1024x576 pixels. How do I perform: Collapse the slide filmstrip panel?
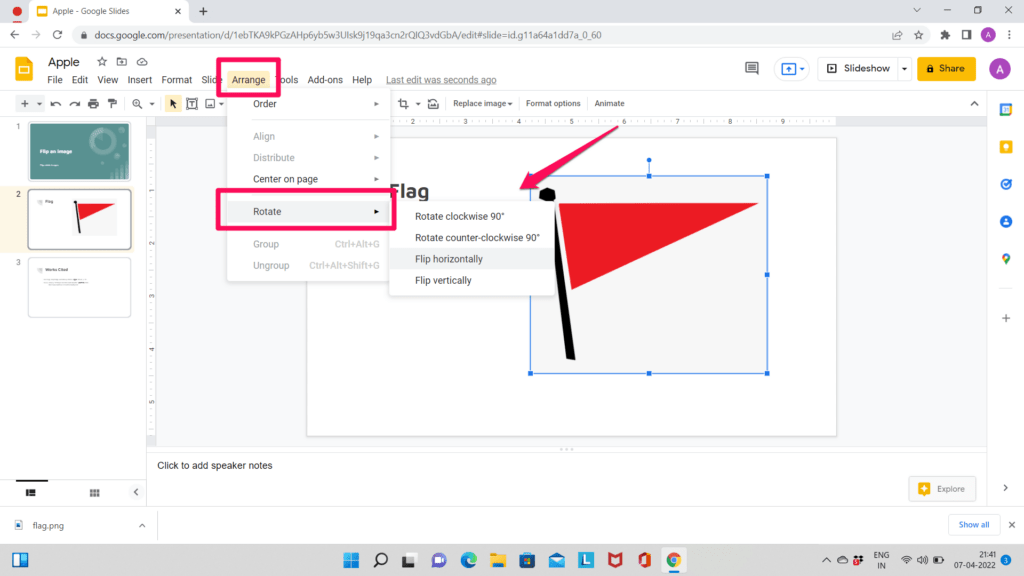(136, 492)
